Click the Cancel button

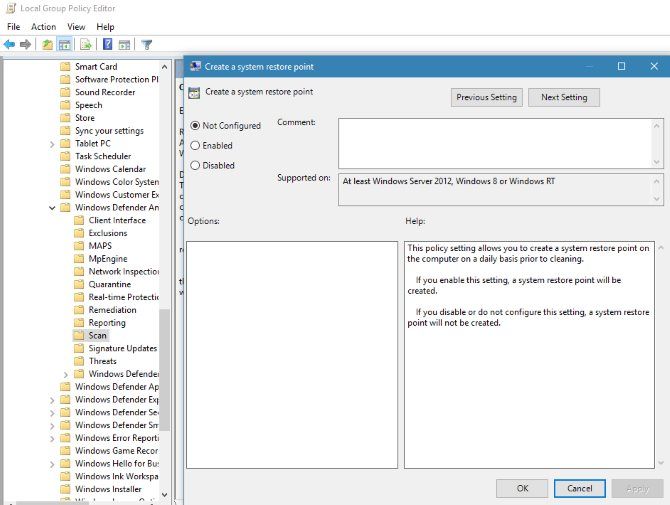[579, 488]
